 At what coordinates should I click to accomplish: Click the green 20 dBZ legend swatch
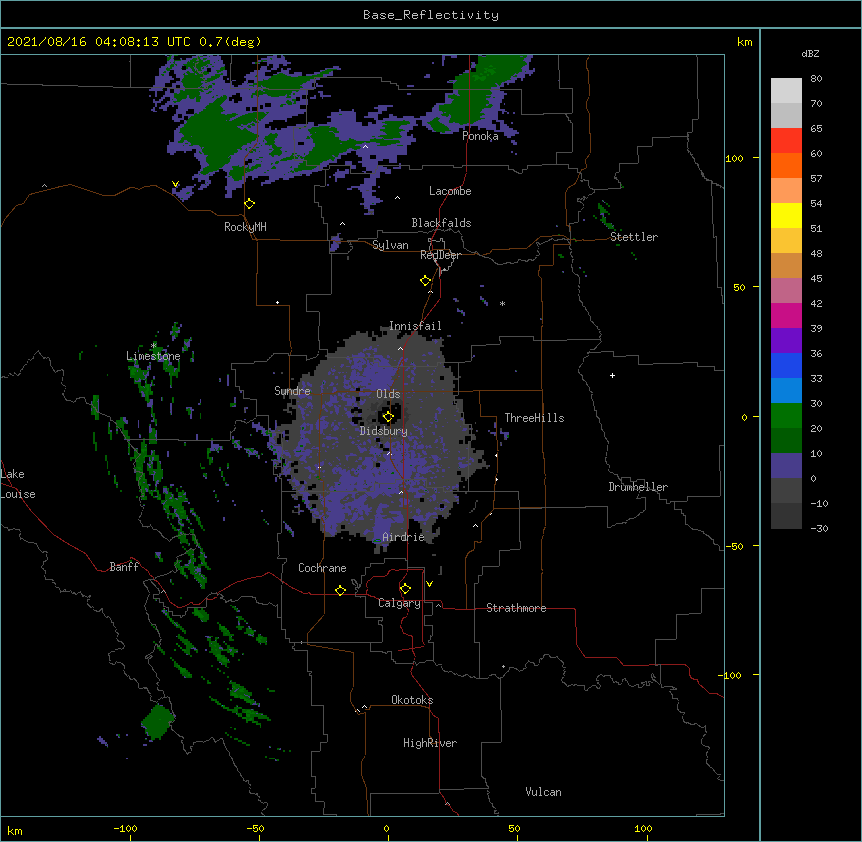(786, 416)
